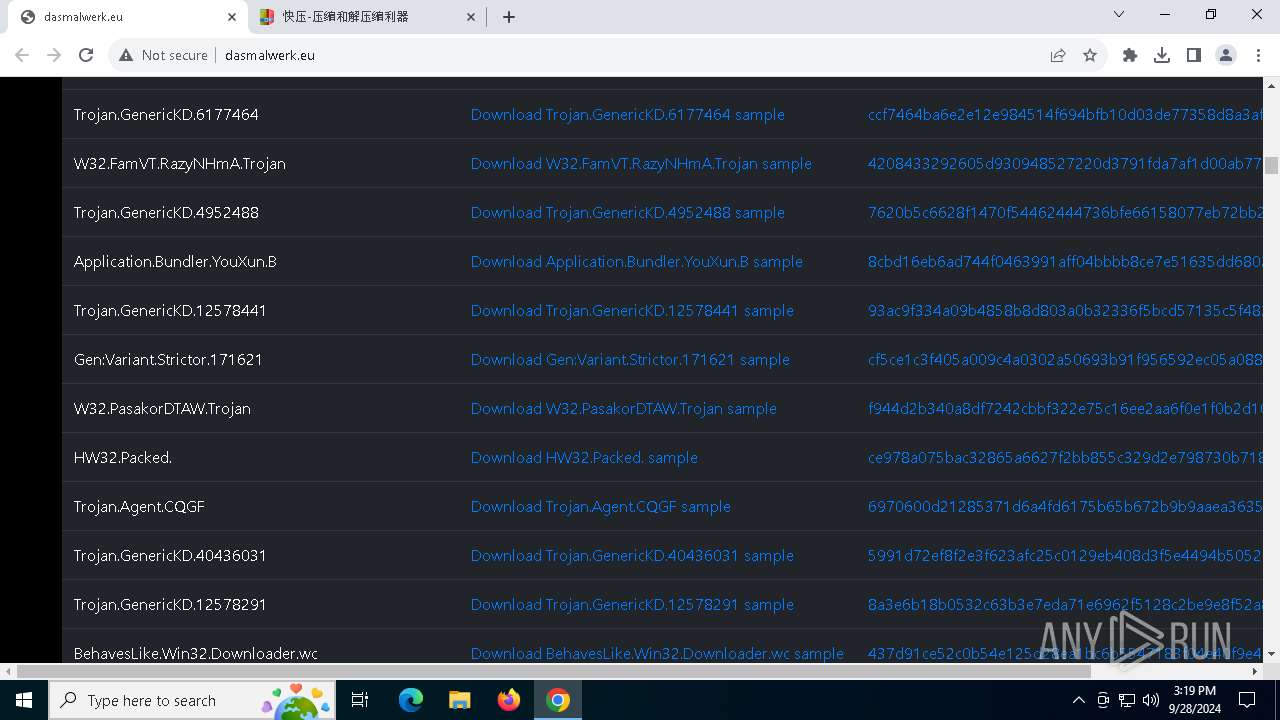Click the address bar URL

(270, 55)
